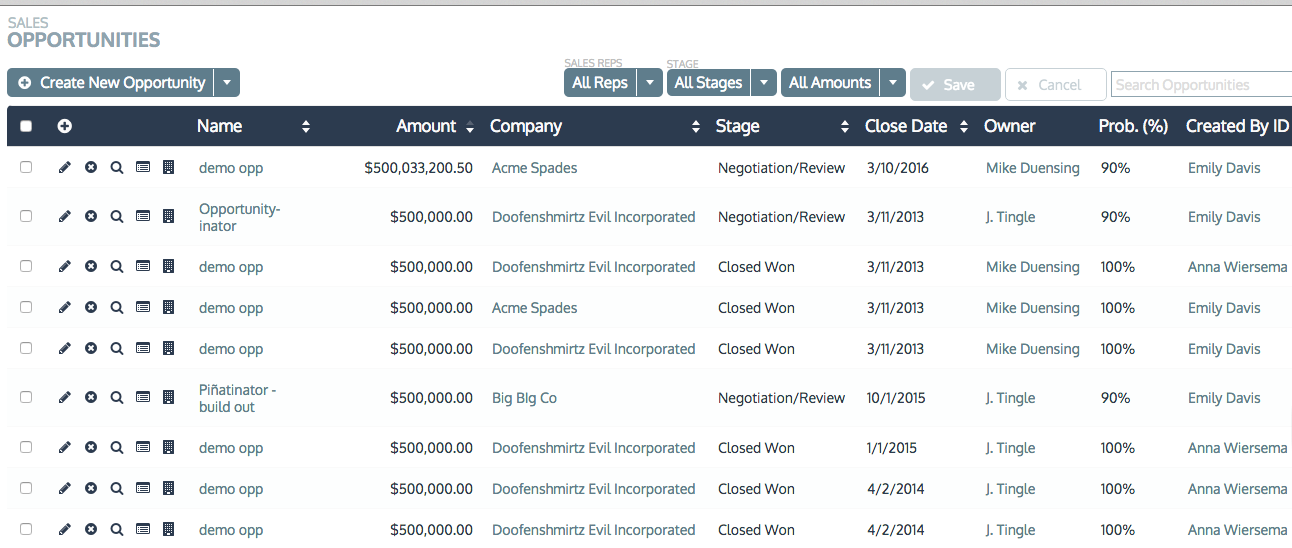Viewport: 1292px width, 548px height.
Task: Select the checkbox for Piñatinator - build out
Action: point(26,397)
